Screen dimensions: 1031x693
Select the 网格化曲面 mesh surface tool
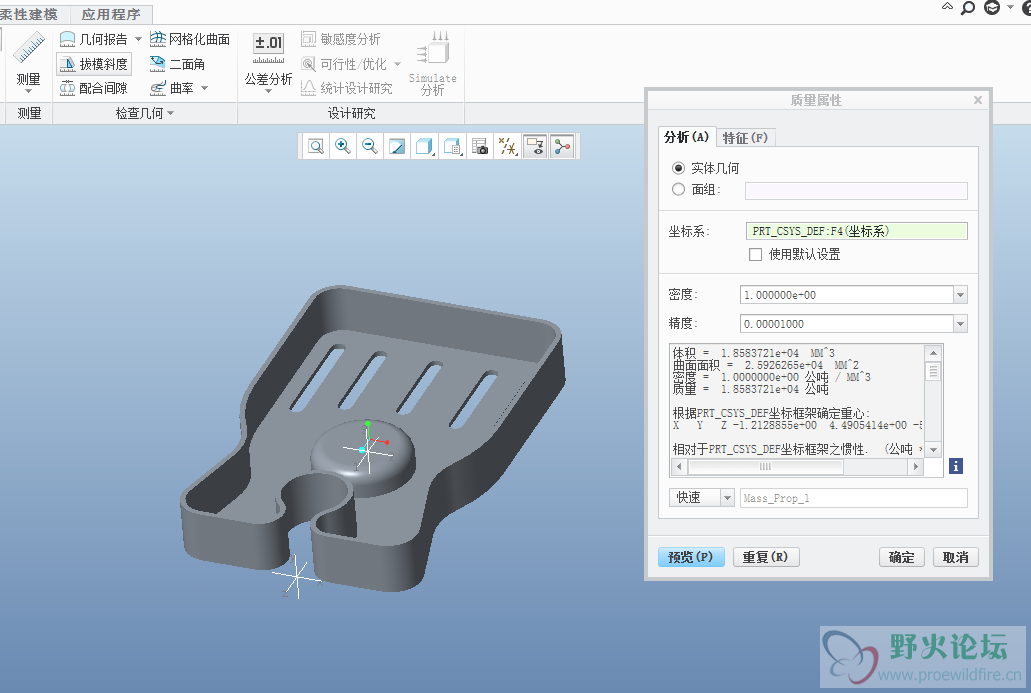tap(190, 39)
